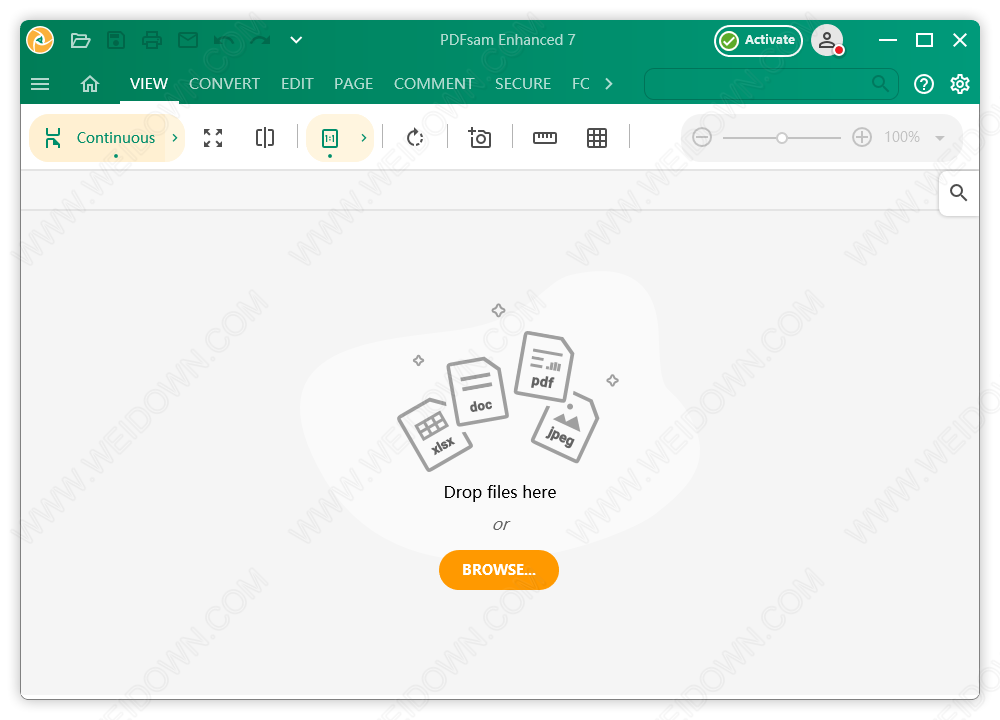
Task: Click the ribbon search input field
Action: (x=771, y=84)
